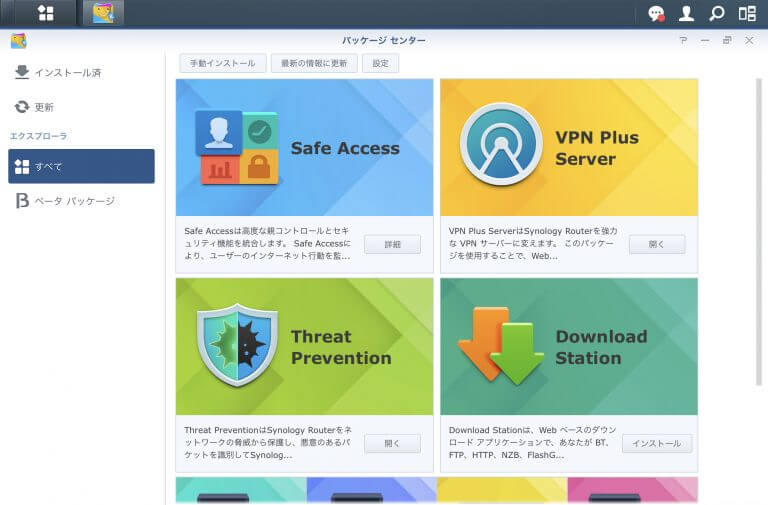Open the Main Menu grid icon

(x=46, y=13)
